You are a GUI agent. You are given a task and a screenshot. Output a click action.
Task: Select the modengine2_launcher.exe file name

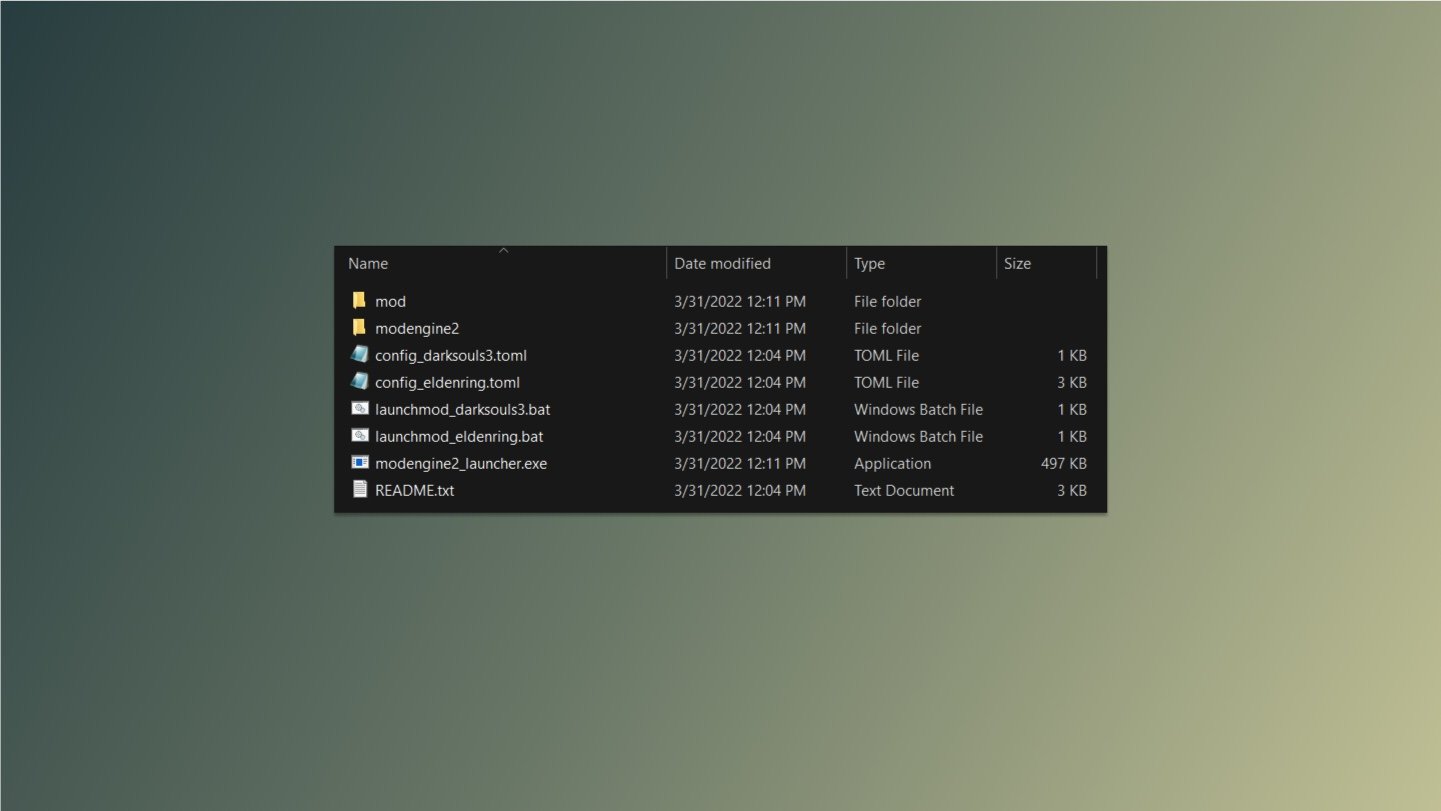(461, 463)
